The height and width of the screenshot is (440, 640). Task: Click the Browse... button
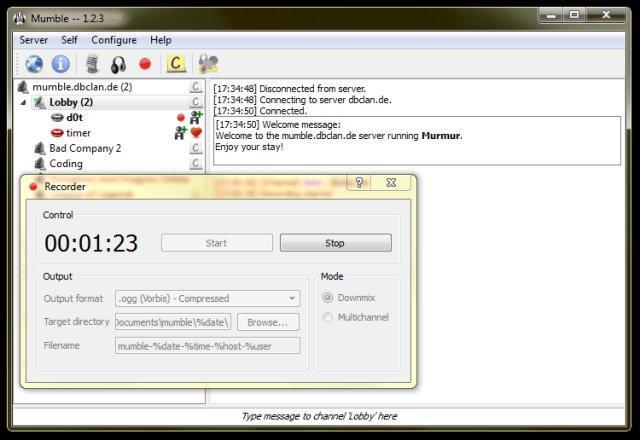[268, 322]
